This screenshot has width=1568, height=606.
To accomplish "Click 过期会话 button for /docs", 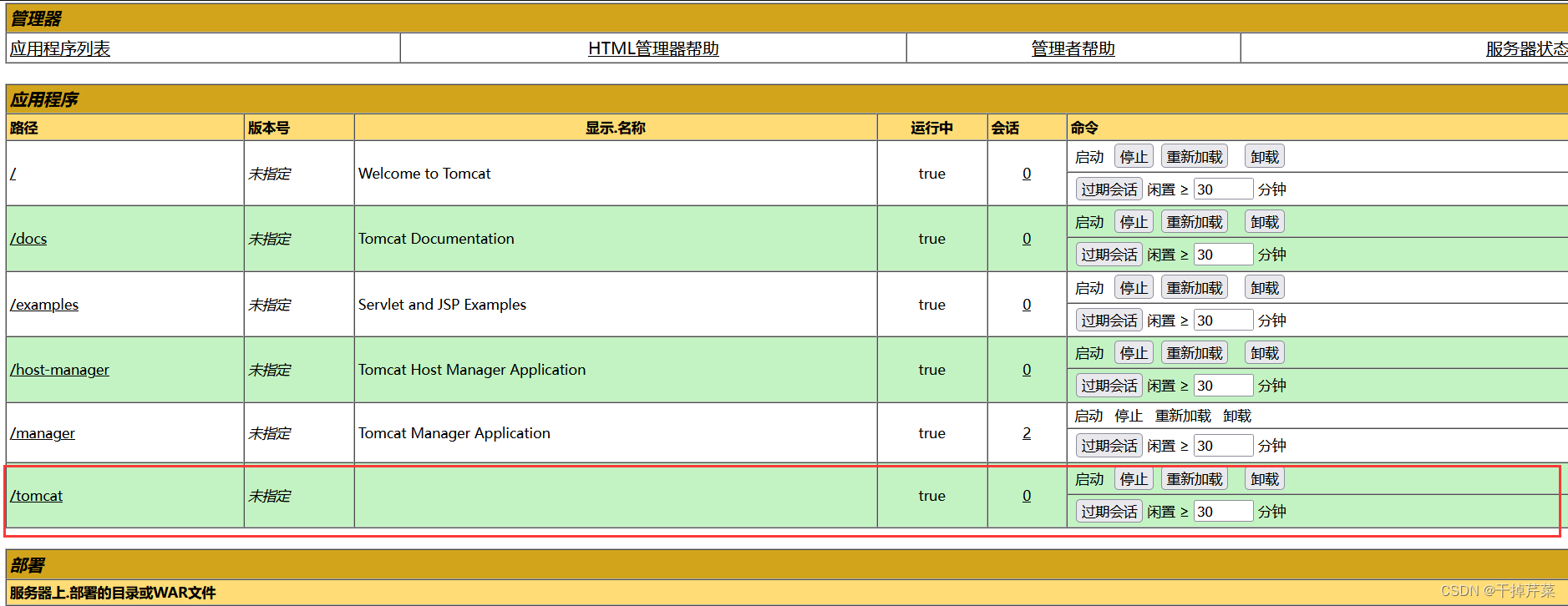I will pyautogui.click(x=1109, y=255).
